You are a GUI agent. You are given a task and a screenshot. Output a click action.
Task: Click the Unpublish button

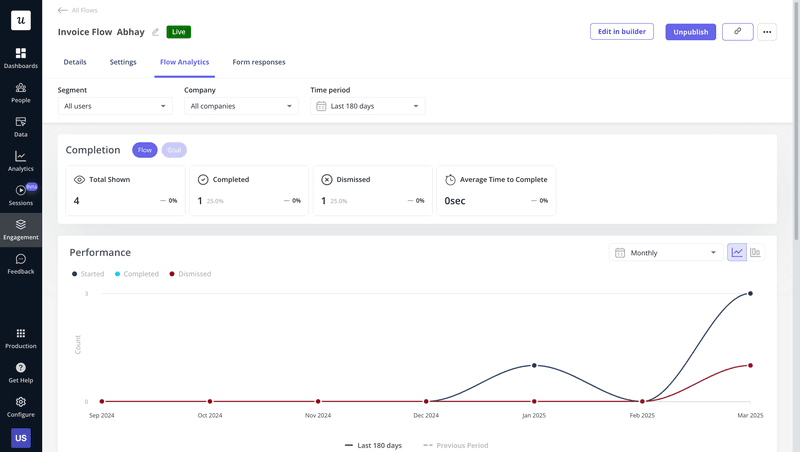690,32
